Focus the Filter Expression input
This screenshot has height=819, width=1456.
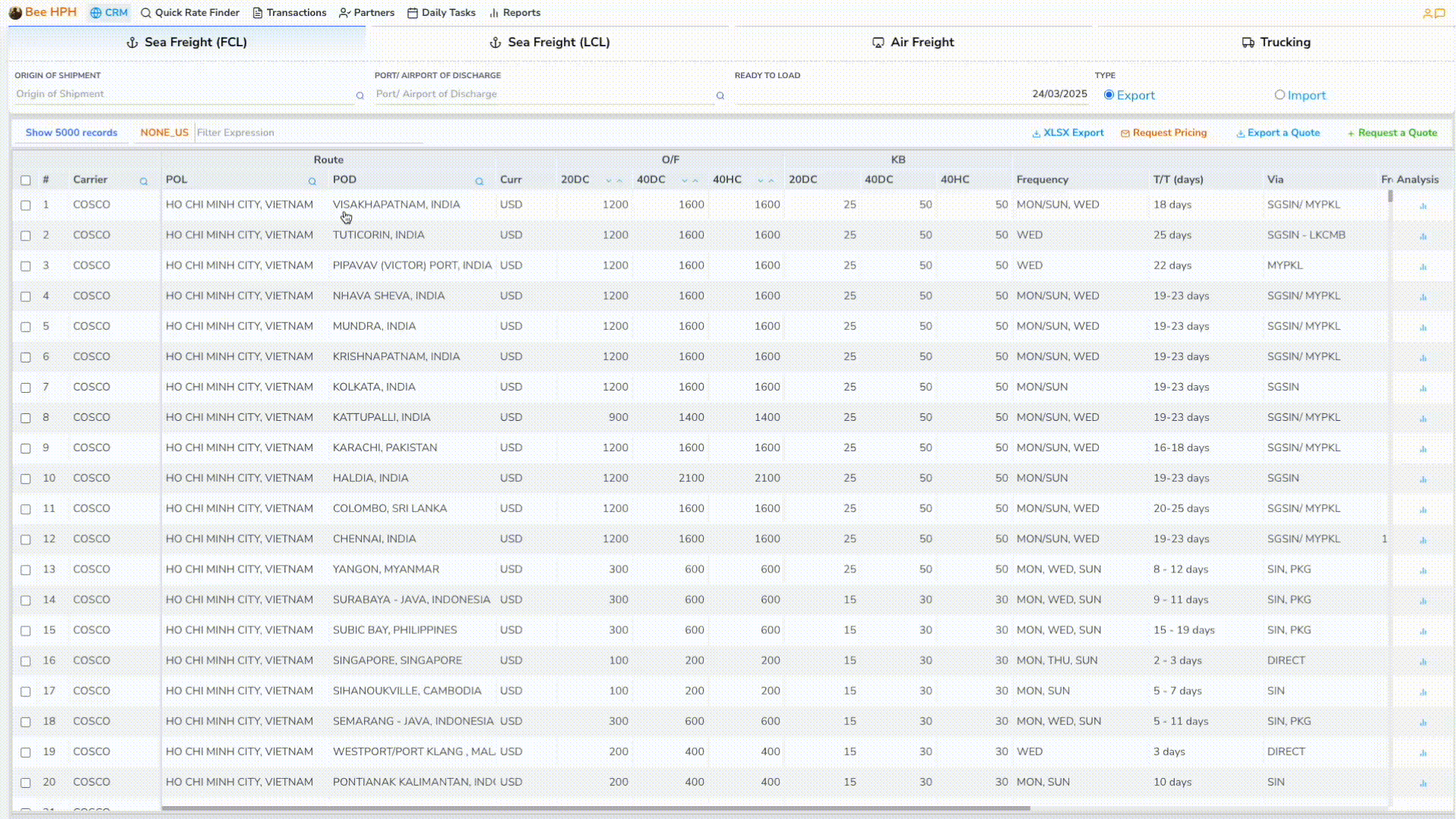309,133
